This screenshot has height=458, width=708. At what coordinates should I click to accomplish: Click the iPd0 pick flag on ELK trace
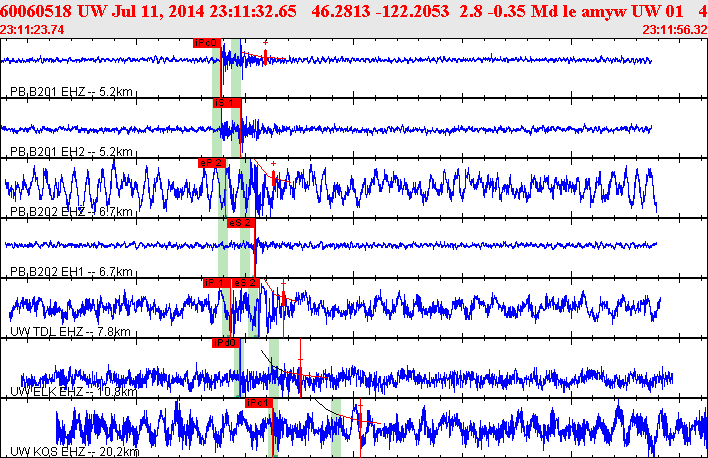[226, 343]
